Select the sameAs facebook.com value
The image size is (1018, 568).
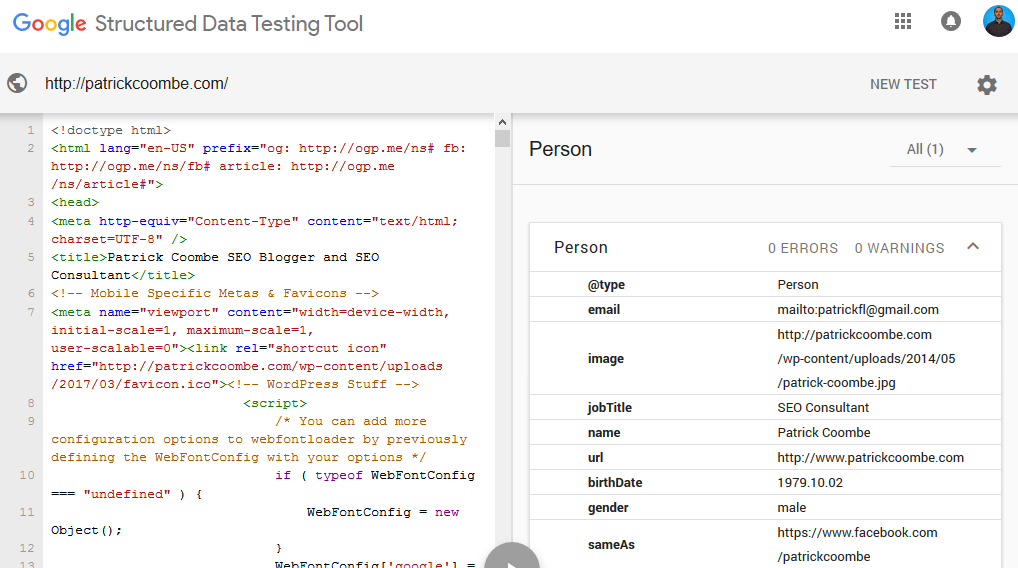tap(857, 545)
